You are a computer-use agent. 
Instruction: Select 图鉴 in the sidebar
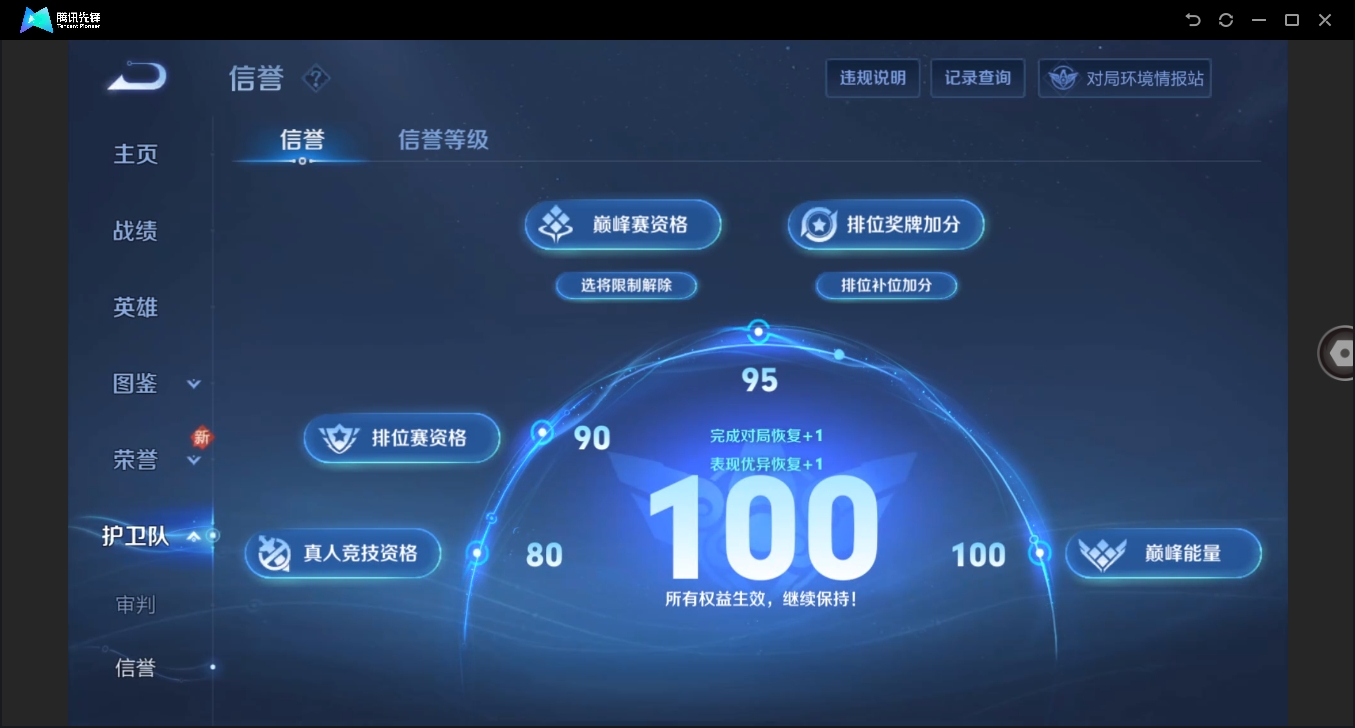pyautogui.click(x=136, y=383)
